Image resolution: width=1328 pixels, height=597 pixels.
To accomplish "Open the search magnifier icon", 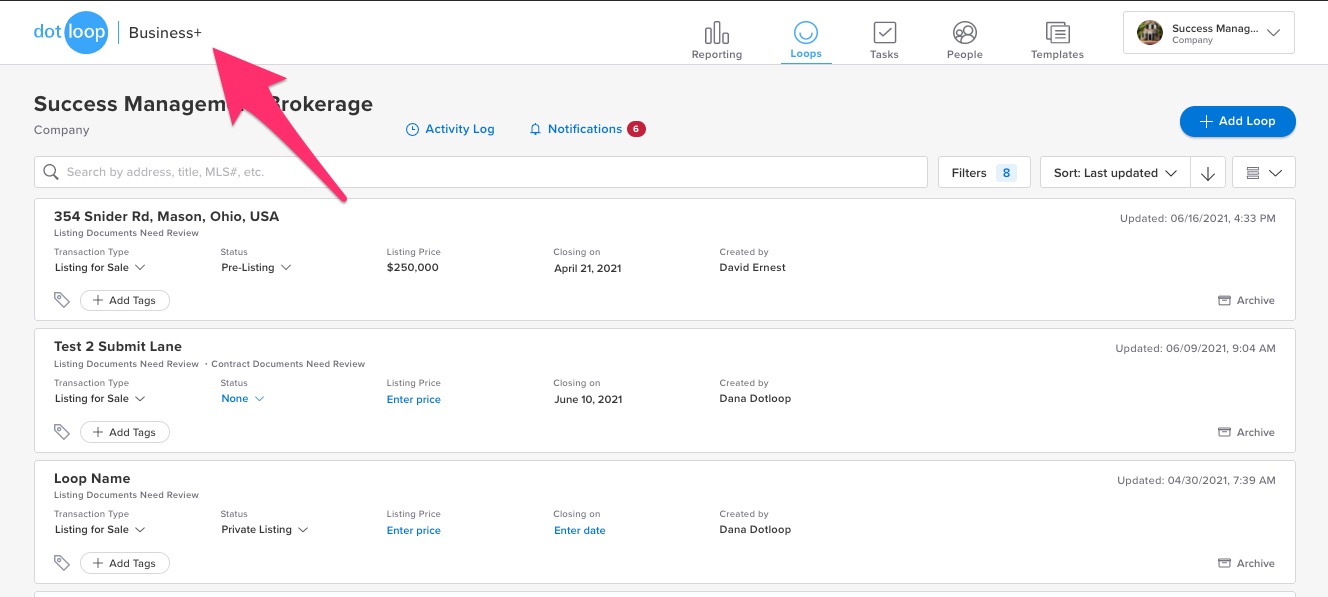I will (50, 171).
